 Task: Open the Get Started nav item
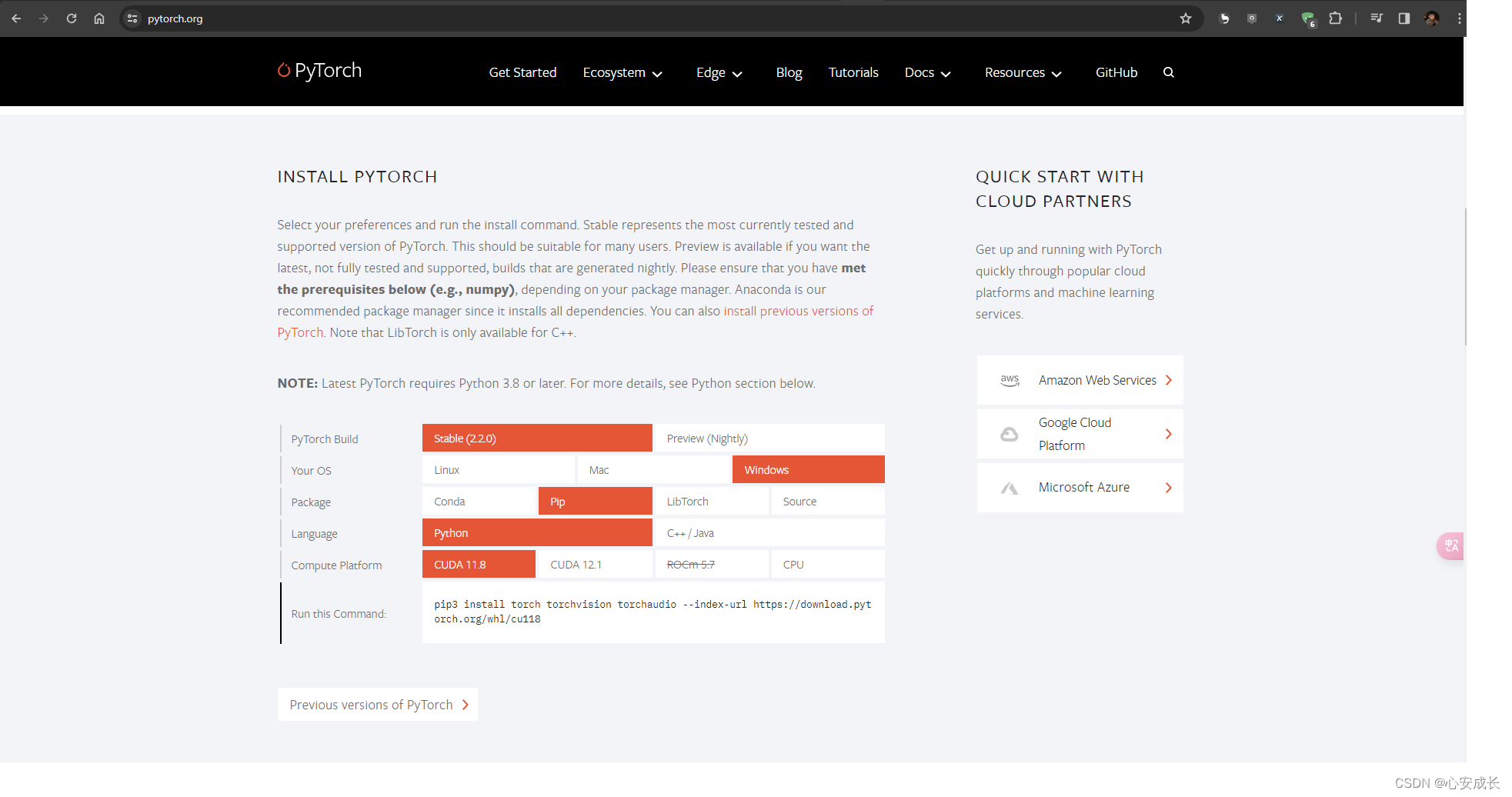pos(522,72)
